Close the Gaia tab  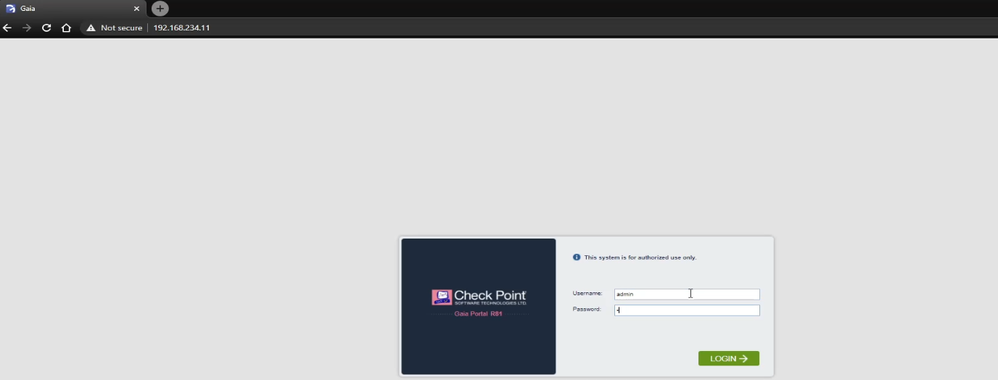[x=136, y=9]
